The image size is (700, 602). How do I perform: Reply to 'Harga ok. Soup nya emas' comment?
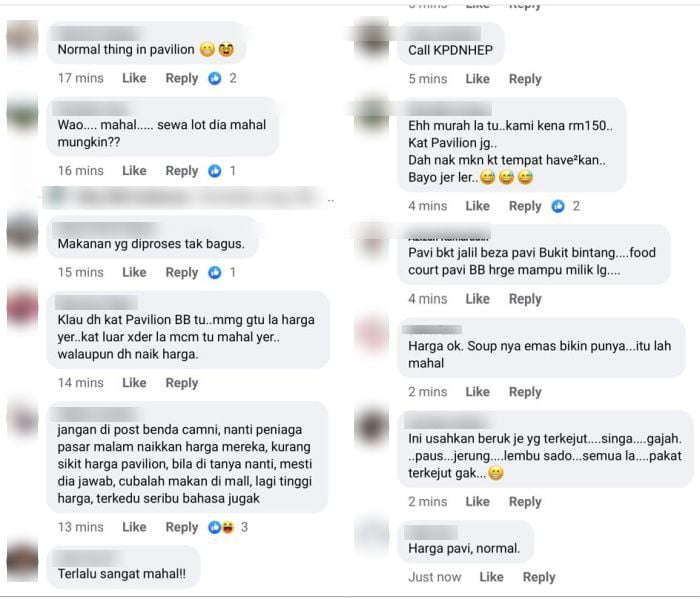point(525,392)
